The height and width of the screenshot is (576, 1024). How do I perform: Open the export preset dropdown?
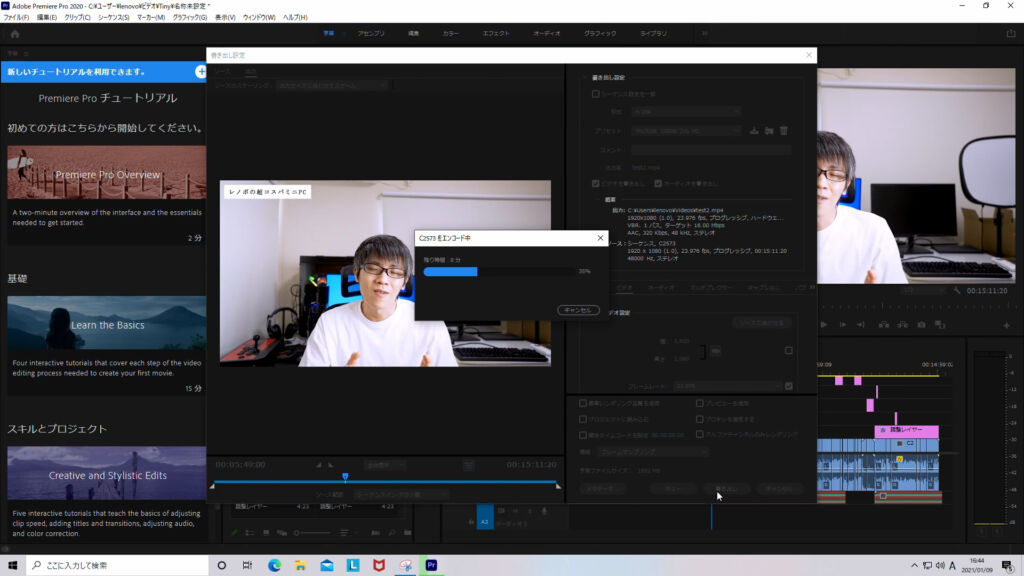pyautogui.click(x=685, y=131)
